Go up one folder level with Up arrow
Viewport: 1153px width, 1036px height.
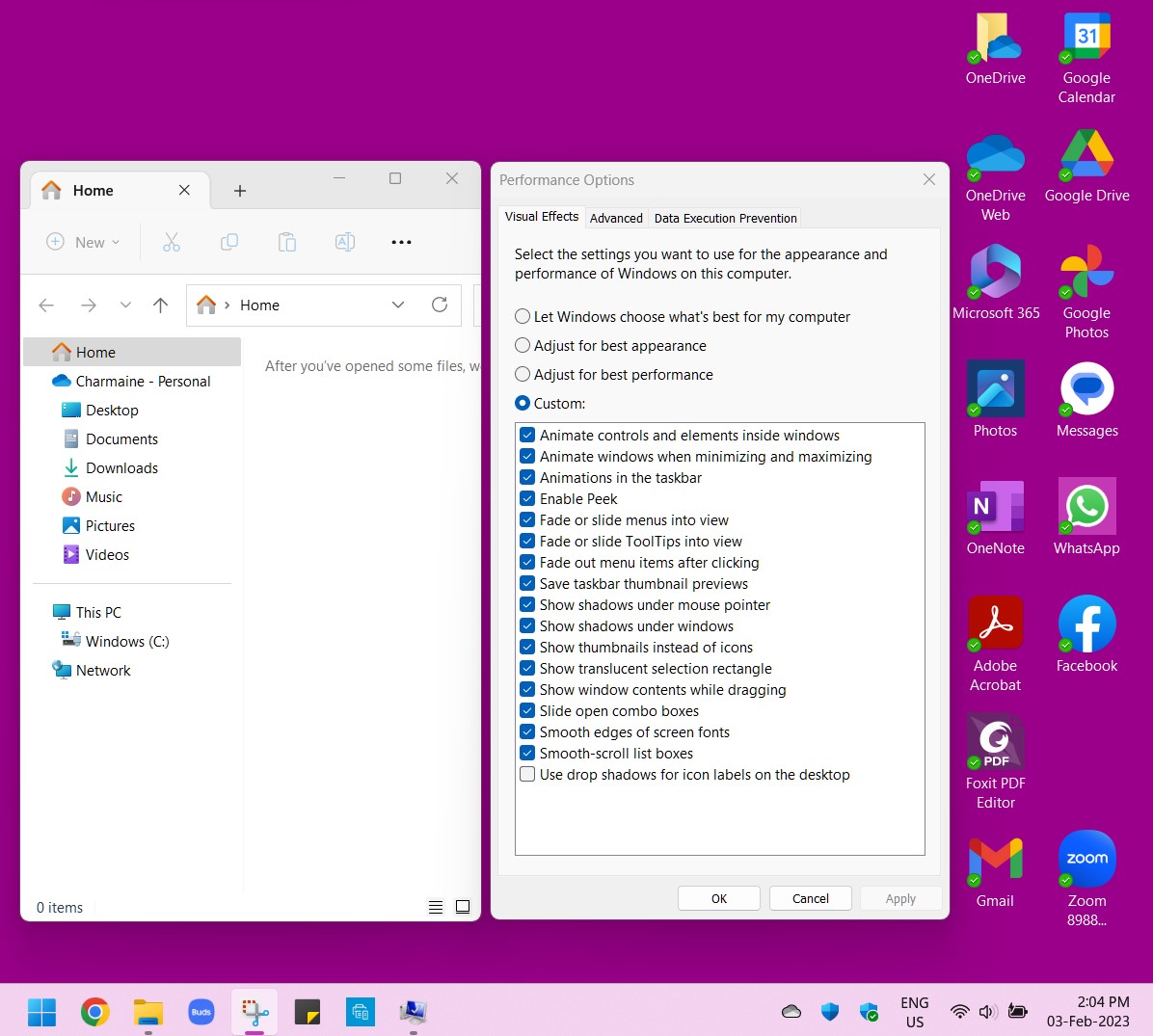tap(160, 305)
